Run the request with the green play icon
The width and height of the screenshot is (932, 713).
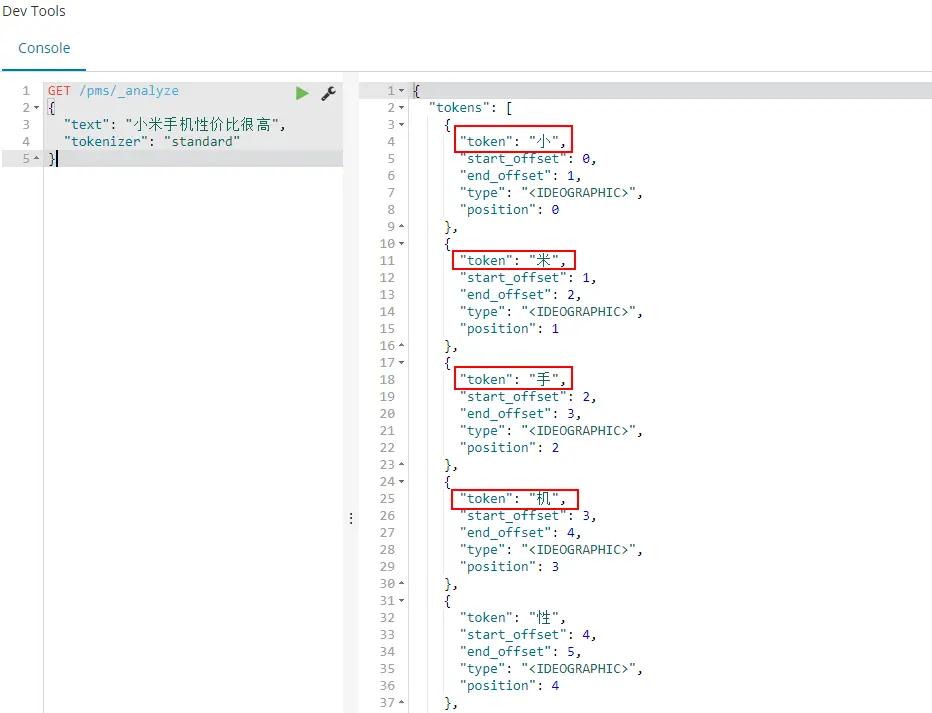302,93
